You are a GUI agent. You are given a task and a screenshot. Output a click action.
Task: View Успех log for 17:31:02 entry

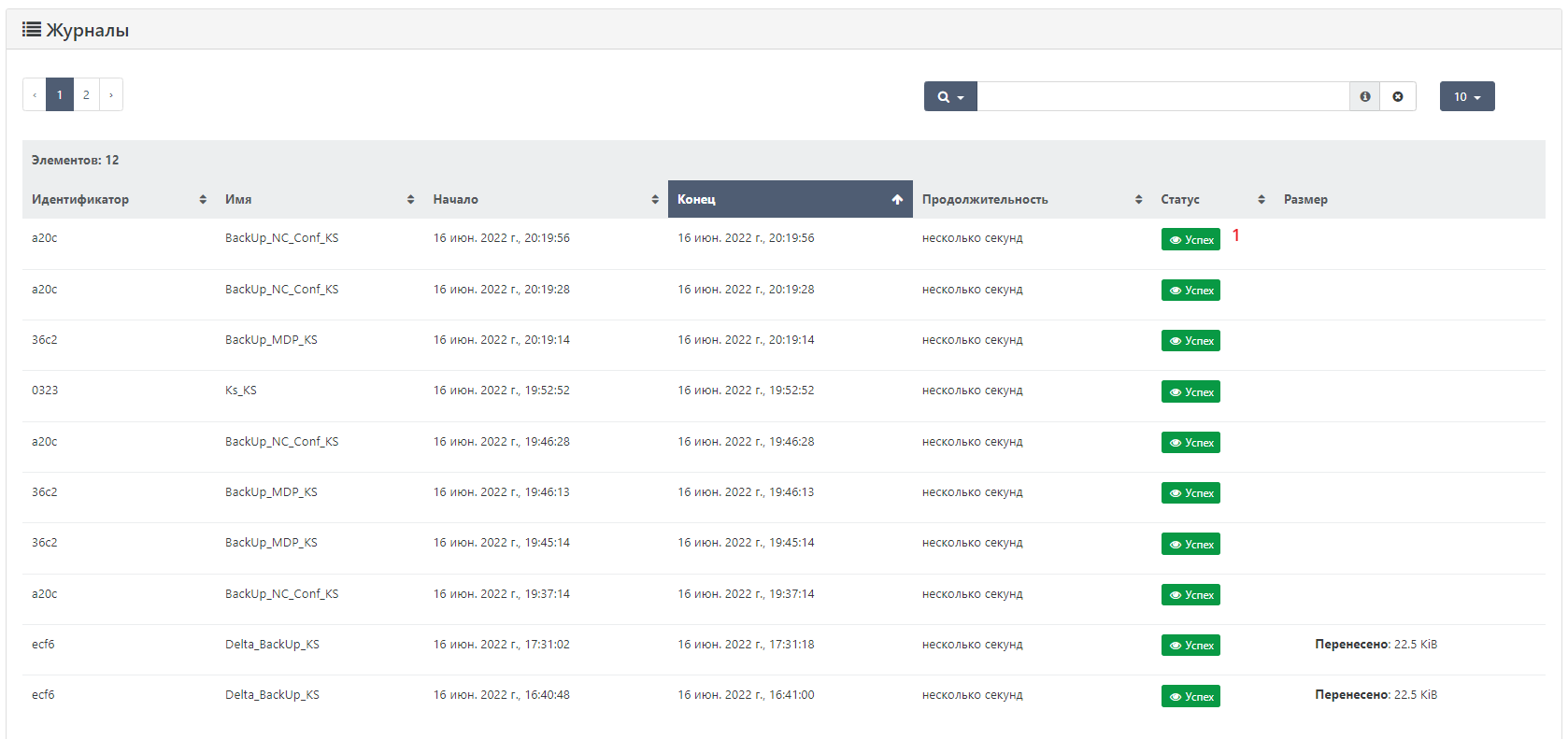click(1190, 646)
